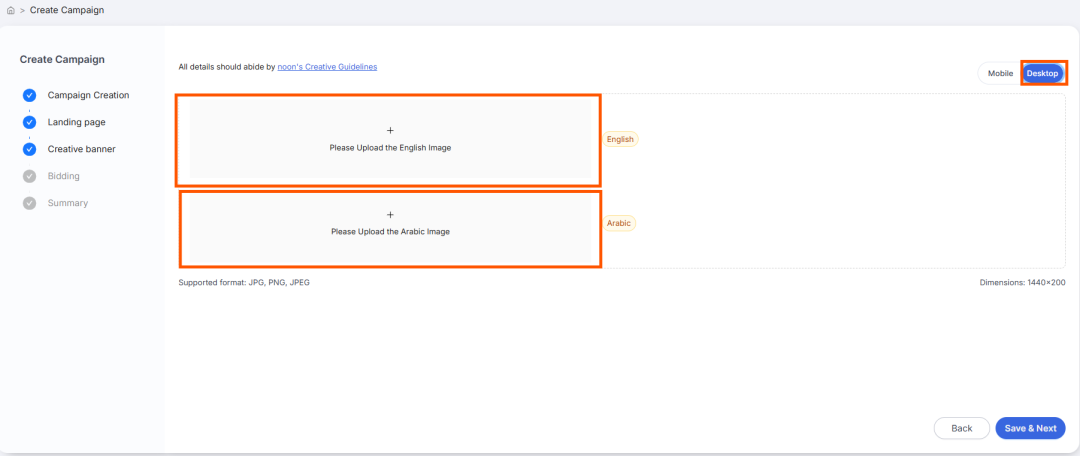Switch to the Mobile view toggle
The image size is (1080, 456).
1000,73
